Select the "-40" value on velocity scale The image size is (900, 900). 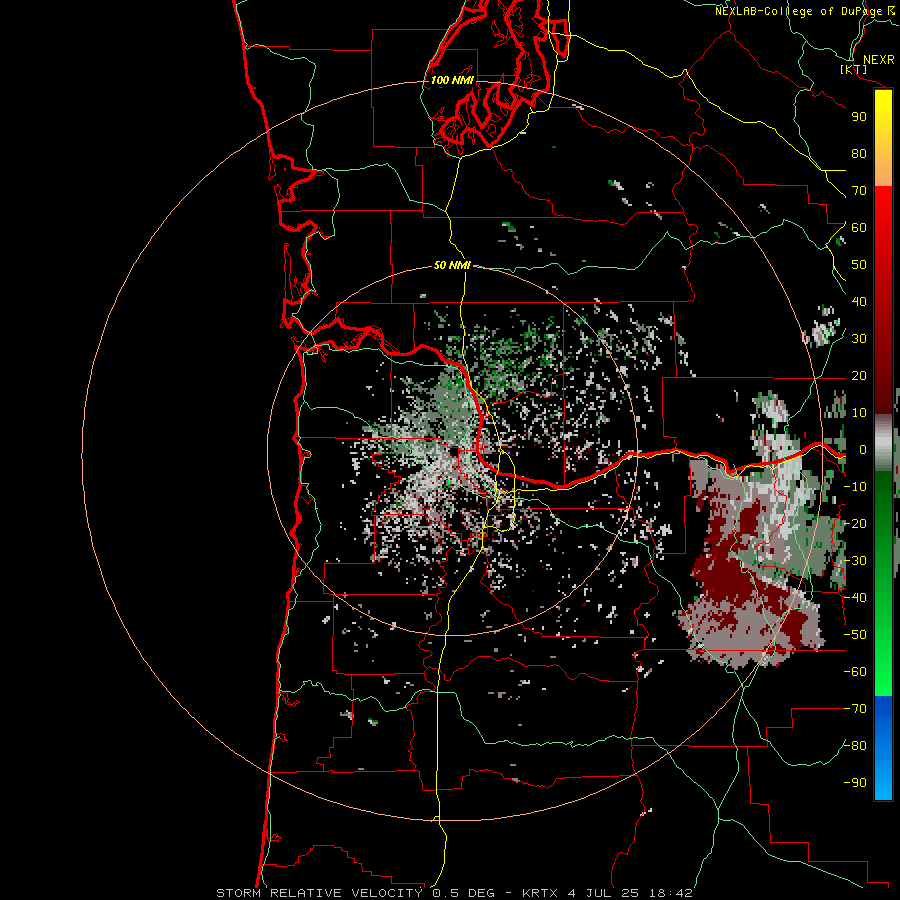[x=855, y=598]
